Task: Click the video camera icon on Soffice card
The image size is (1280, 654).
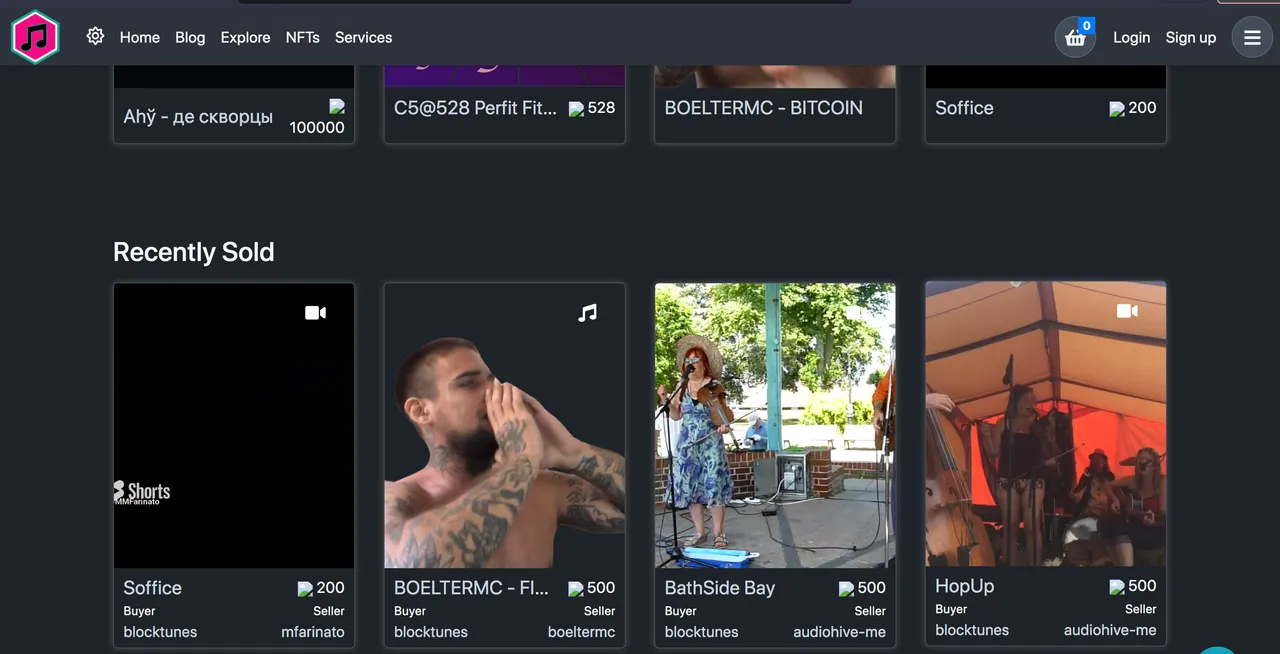Action: click(x=315, y=313)
